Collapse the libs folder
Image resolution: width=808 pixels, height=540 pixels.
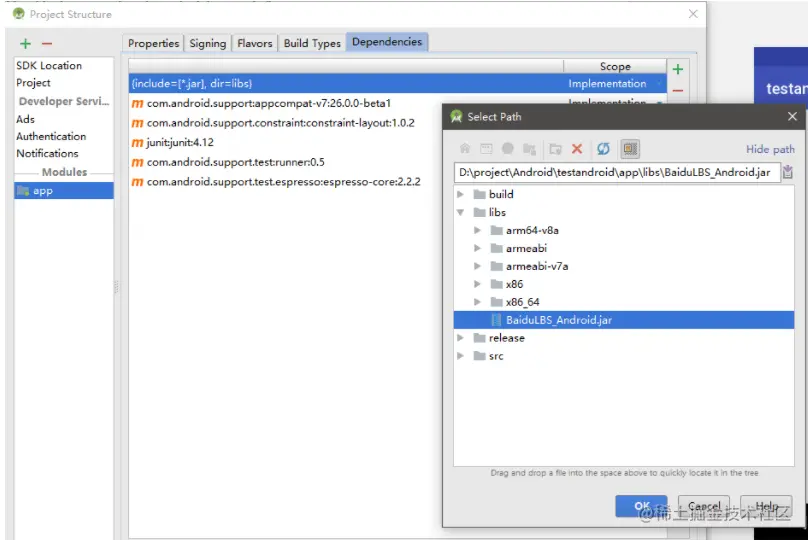click(x=461, y=212)
